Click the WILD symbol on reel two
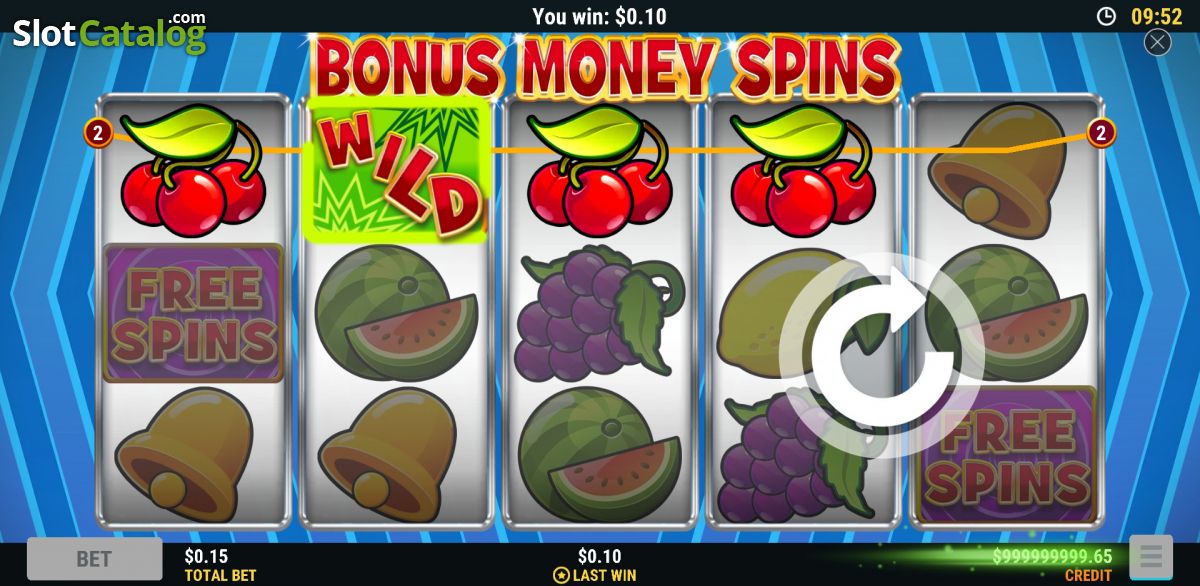Viewport: 1200px width, 586px height. point(396,171)
